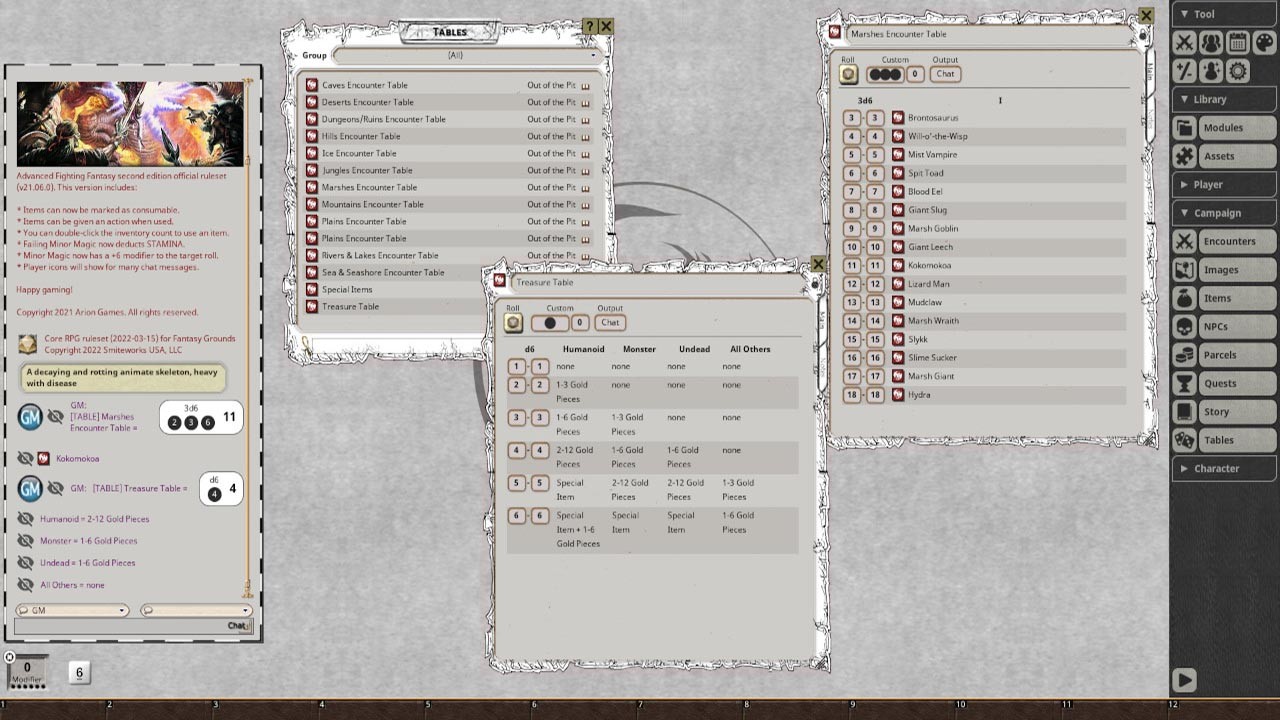Open the Tables panel from the sidebar
This screenshot has height=720, width=1280.
pos(1223,440)
